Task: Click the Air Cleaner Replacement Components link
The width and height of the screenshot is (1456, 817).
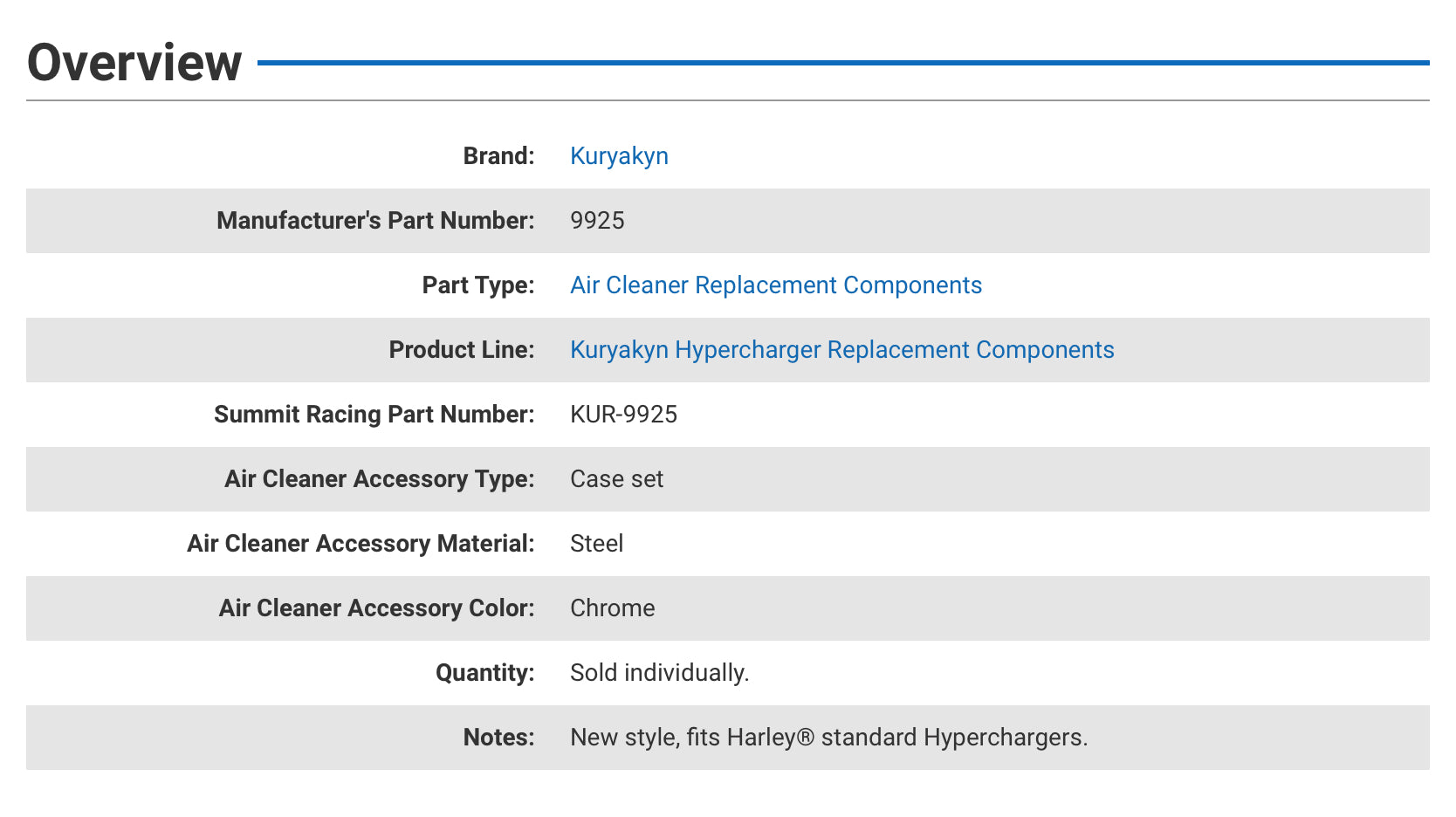Action: pyautogui.click(x=775, y=285)
